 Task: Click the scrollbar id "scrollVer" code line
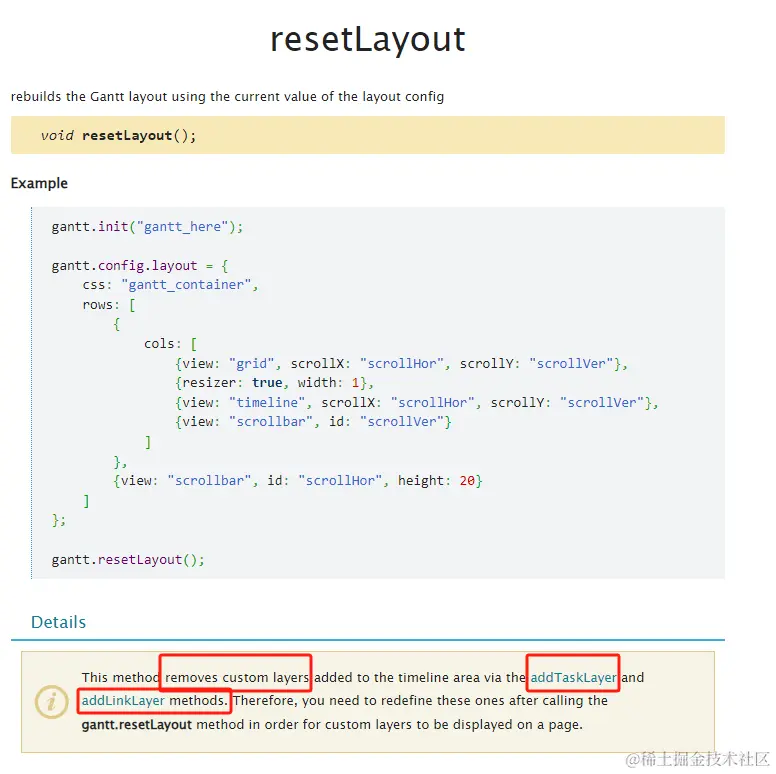pyautogui.click(x=313, y=422)
